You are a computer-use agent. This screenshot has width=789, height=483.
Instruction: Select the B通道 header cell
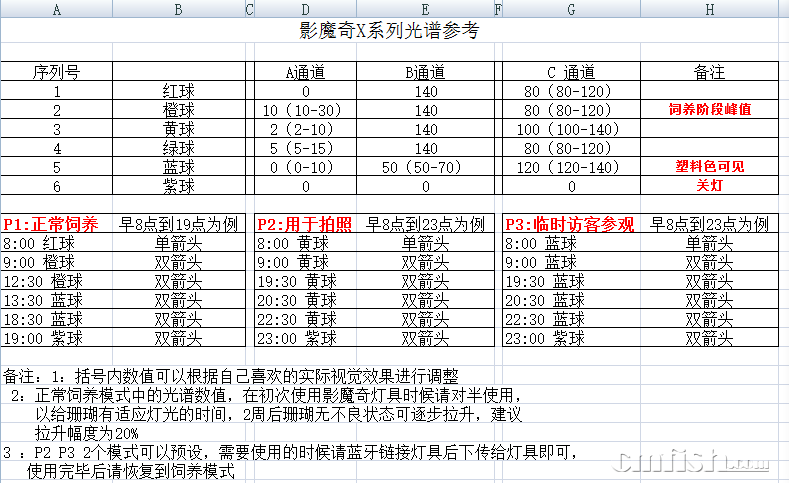(425, 73)
